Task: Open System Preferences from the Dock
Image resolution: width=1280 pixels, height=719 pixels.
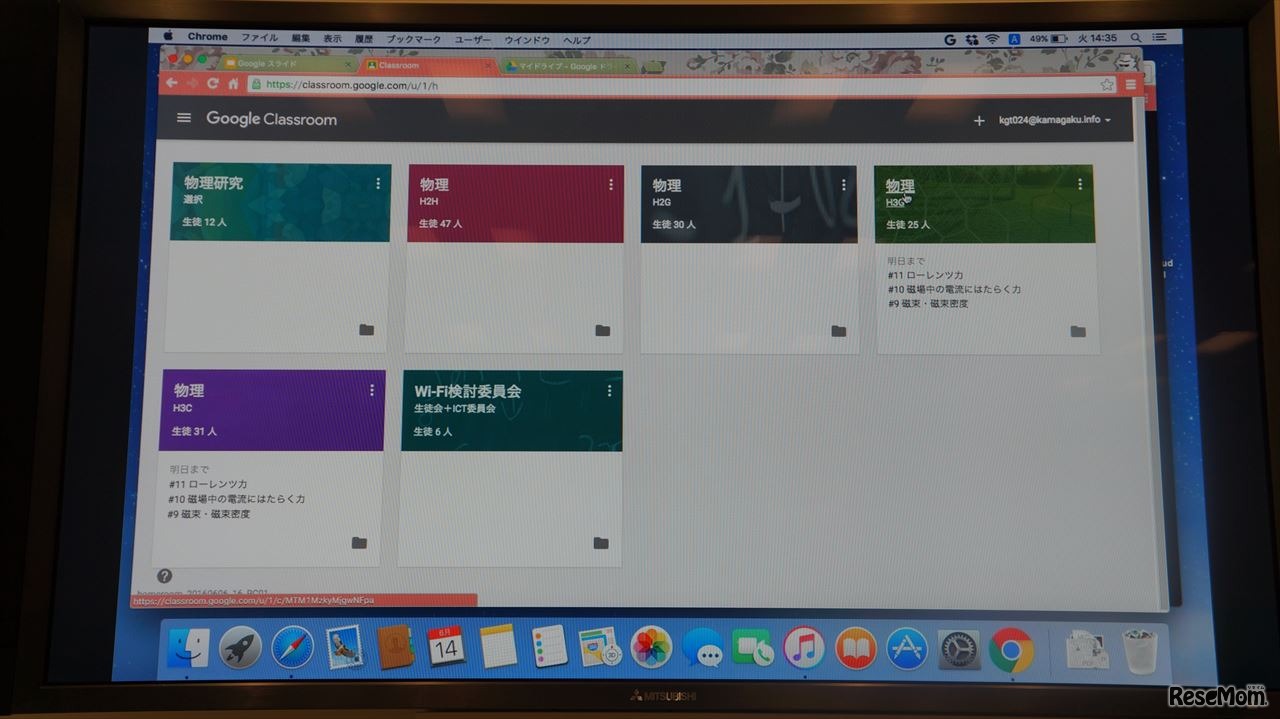Action: pyautogui.click(x=959, y=650)
